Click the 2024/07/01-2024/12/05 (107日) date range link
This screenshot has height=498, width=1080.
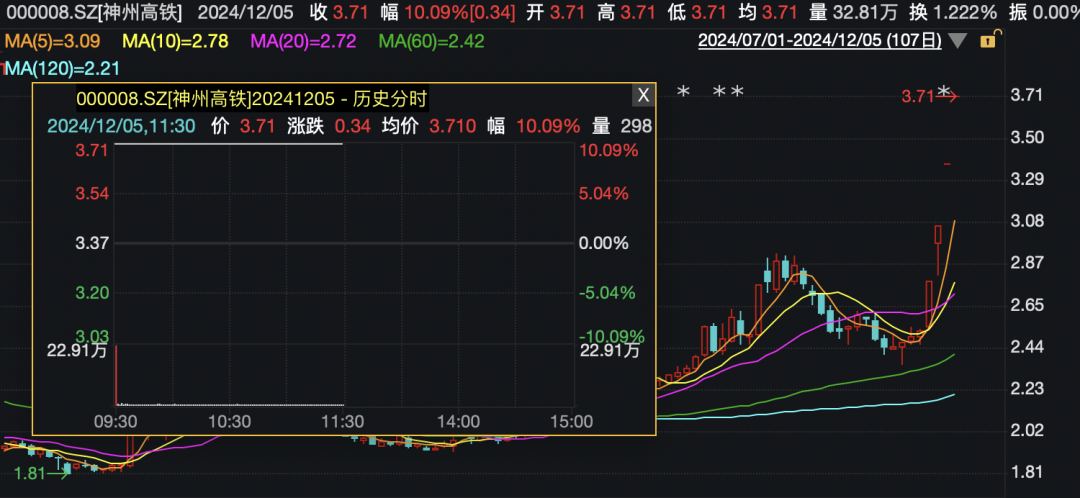click(x=820, y=41)
